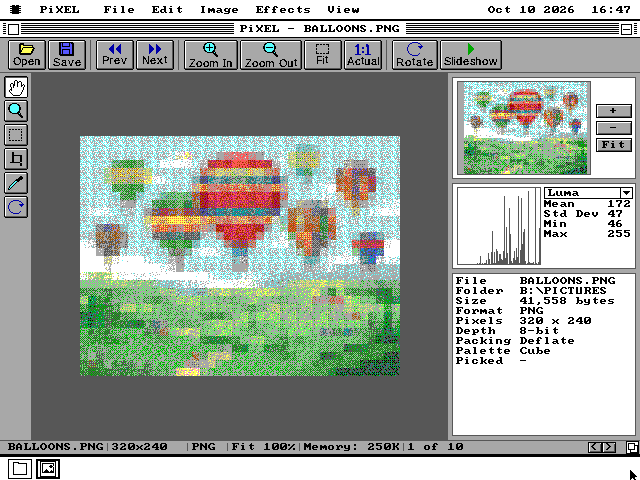The height and width of the screenshot is (480, 640).
Task: Choose the rectangular Marquee selection tool
Action: coord(16,135)
